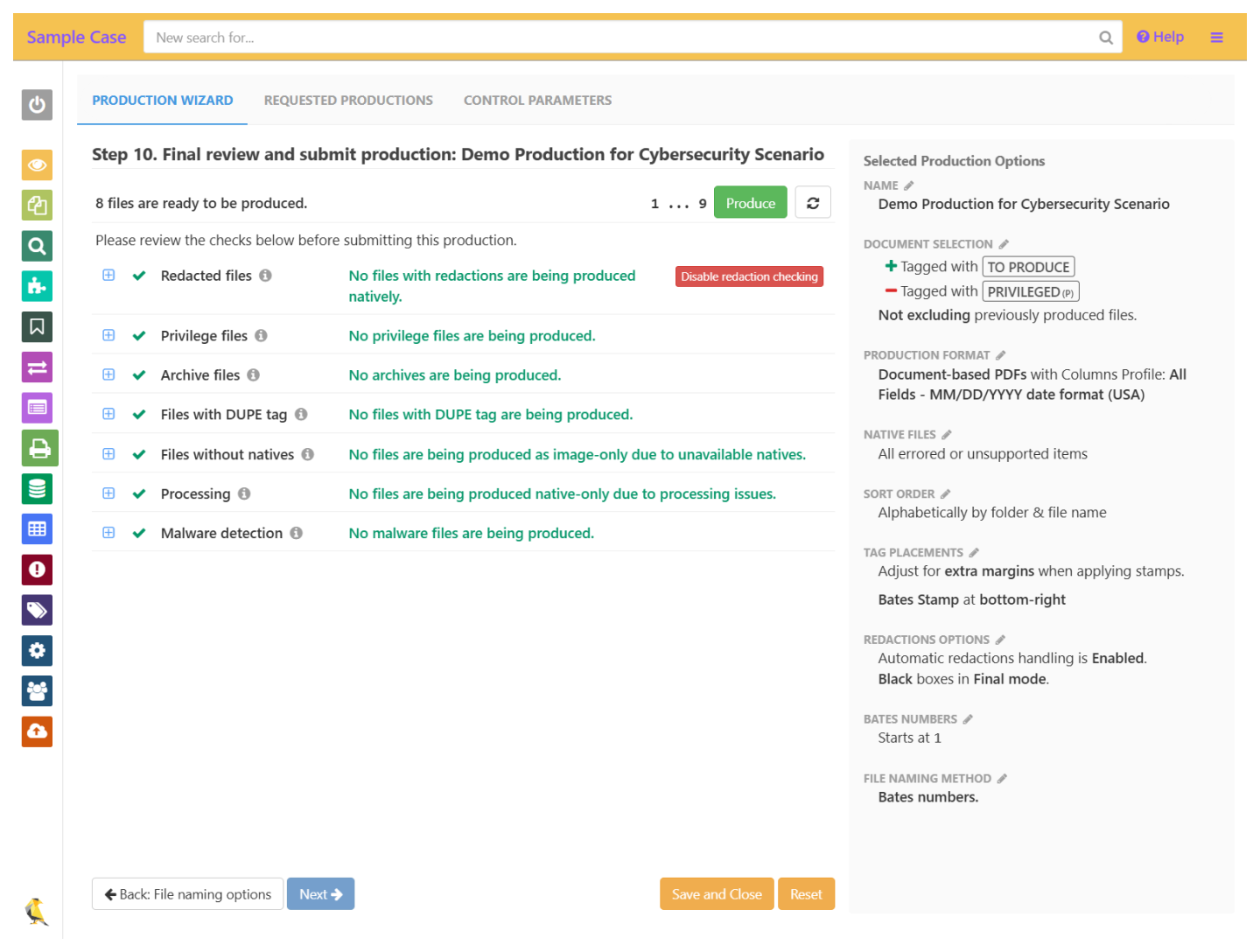The width and height of the screenshot is (1260, 952).
Task: Expand the Privilege files check row
Action: [108, 335]
